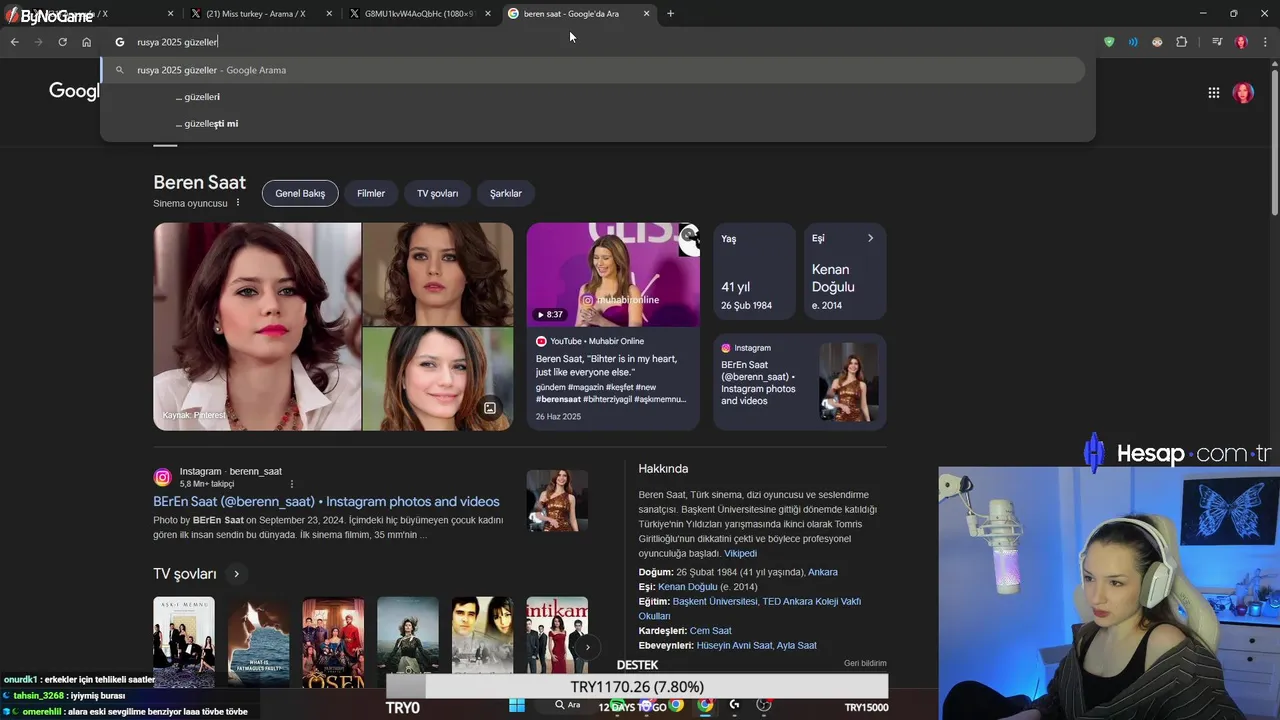
Task: Open the BErEn Saat Instagram photos result link
Action: 326,502
